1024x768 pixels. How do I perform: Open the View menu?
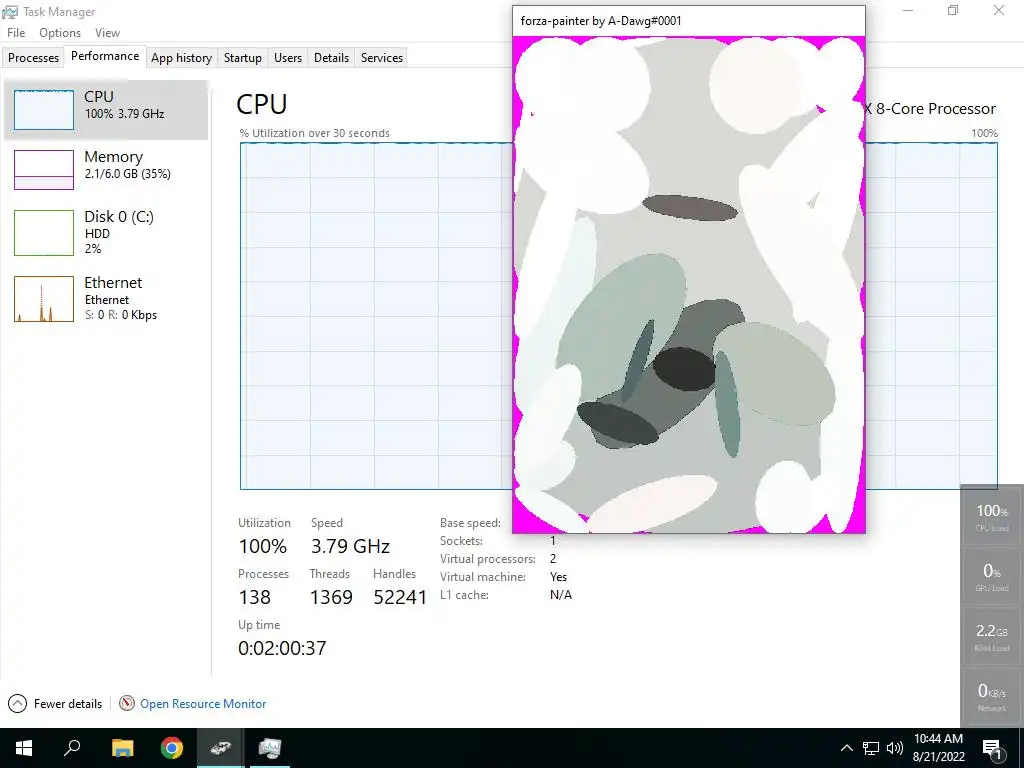pos(107,33)
